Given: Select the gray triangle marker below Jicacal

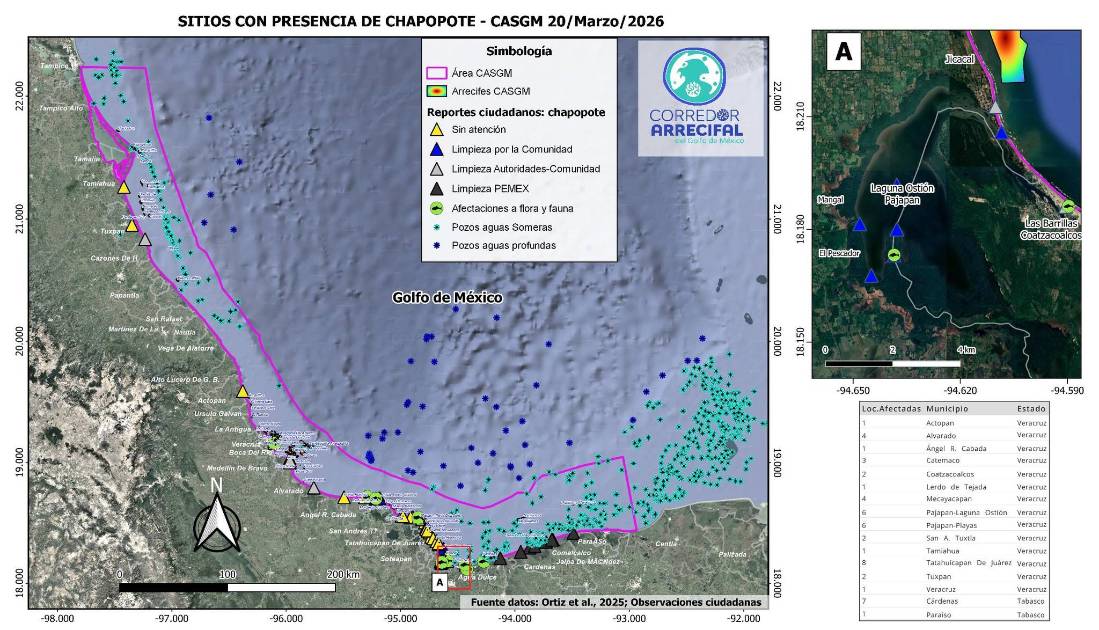Looking at the screenshot, I should click(995, 107).
